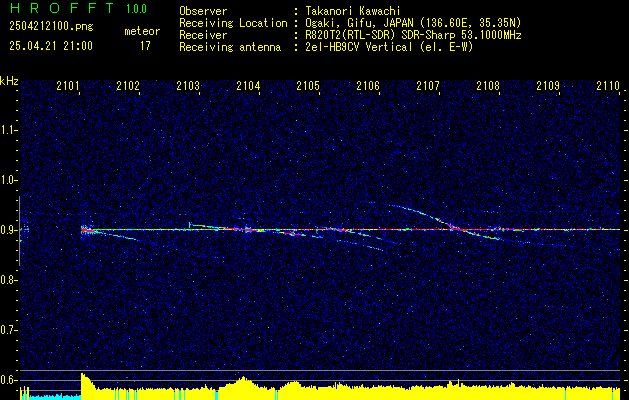Image resolution: width=629 pixels, height=400 pixels.
Task: Click the word meteor above the count
Action: click(x=142, y=31)
